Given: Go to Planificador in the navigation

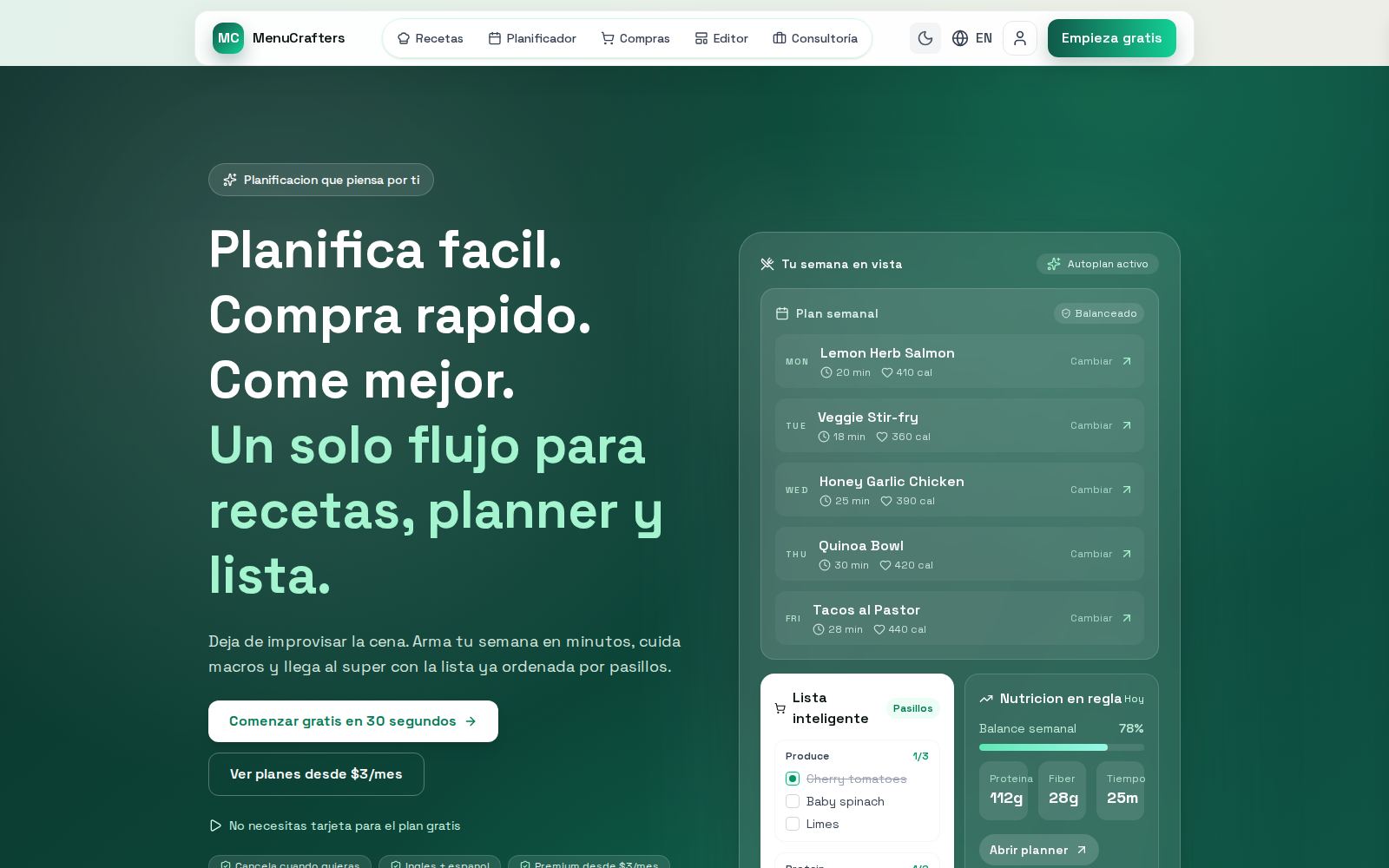Looking at the screenshot, I should tap(532, 38).
